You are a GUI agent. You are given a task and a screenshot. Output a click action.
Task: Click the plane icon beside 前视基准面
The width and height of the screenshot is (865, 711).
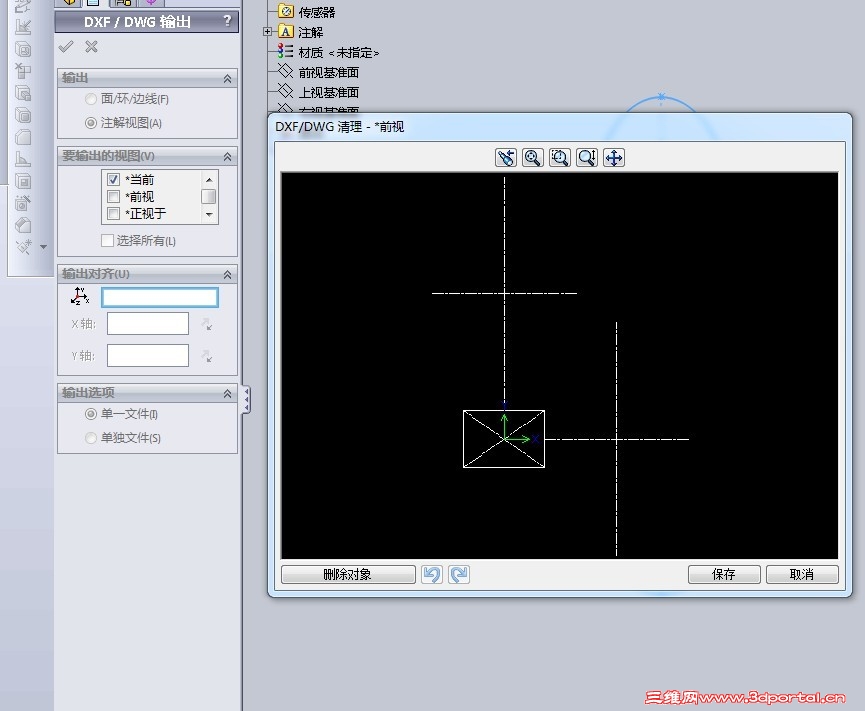click(x=285, y=71)
